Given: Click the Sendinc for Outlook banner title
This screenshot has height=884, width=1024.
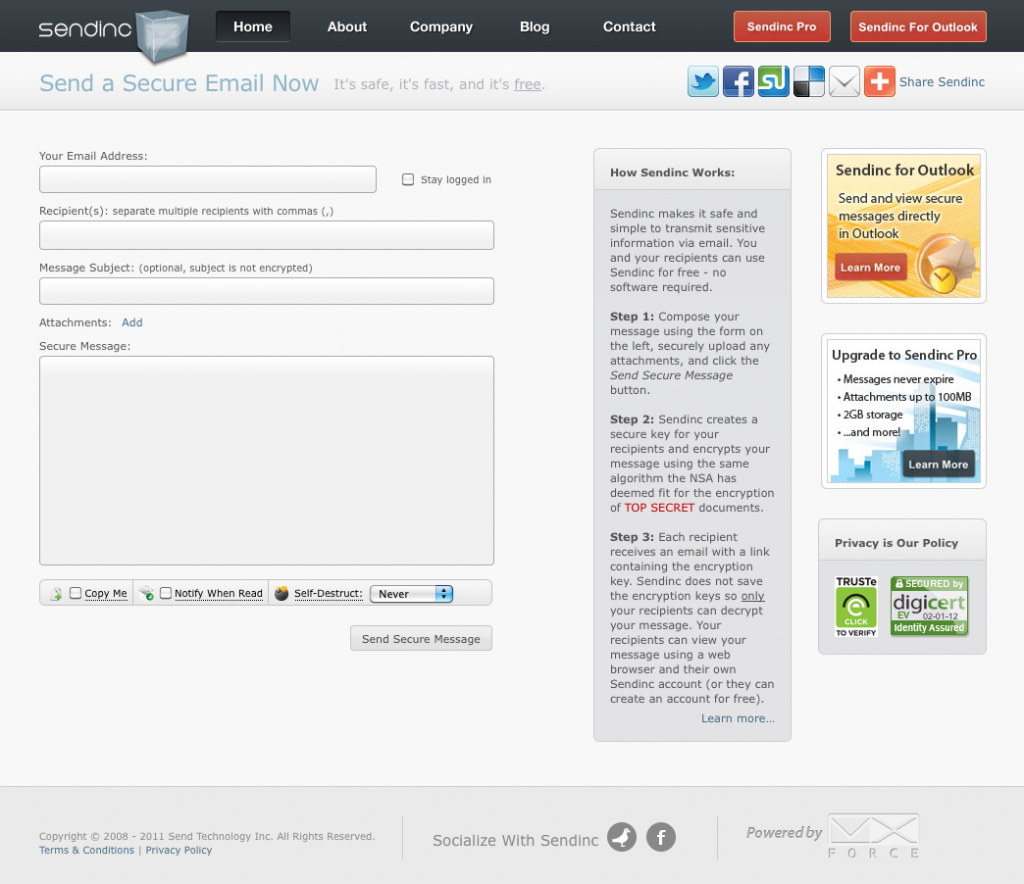Looking at the screenshot, I should click(x=904, y=170).
